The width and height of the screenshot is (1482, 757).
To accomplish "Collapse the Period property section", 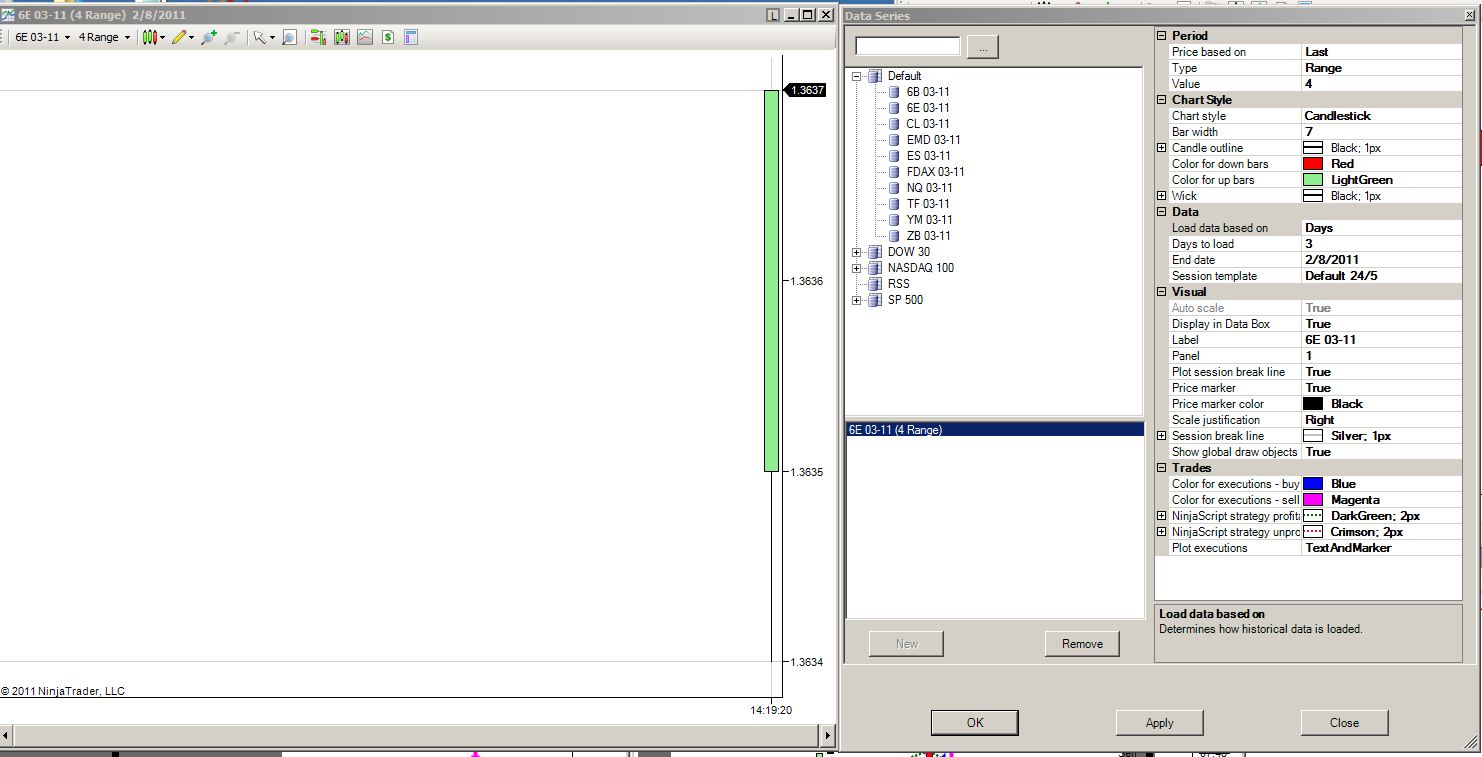I will pos(1162,36).
